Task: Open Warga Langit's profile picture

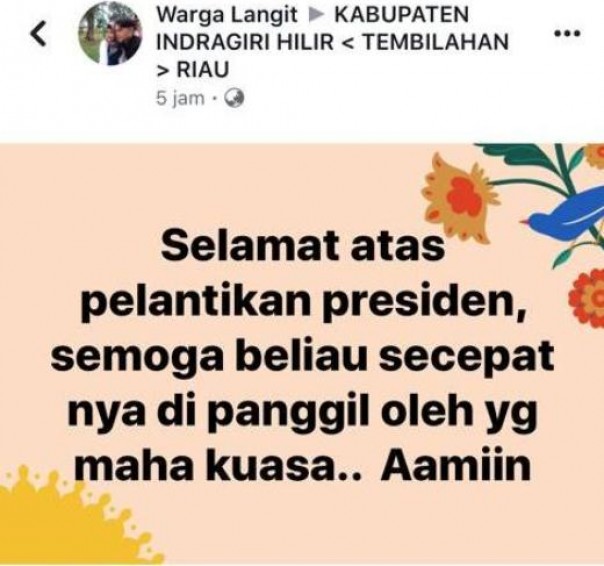Action: (x=111, y=34)
